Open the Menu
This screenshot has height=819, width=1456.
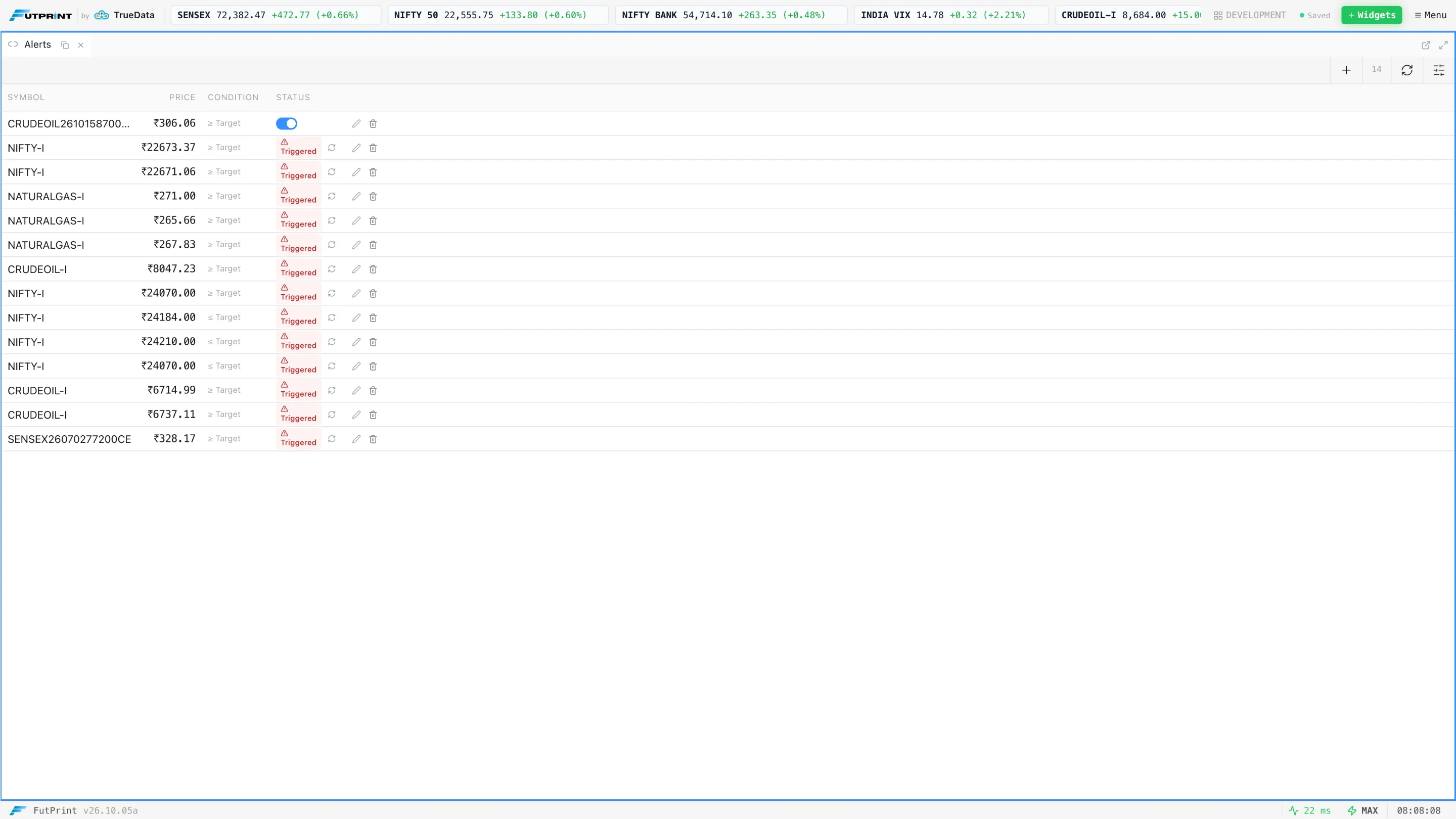click(x=1430, y=15)
